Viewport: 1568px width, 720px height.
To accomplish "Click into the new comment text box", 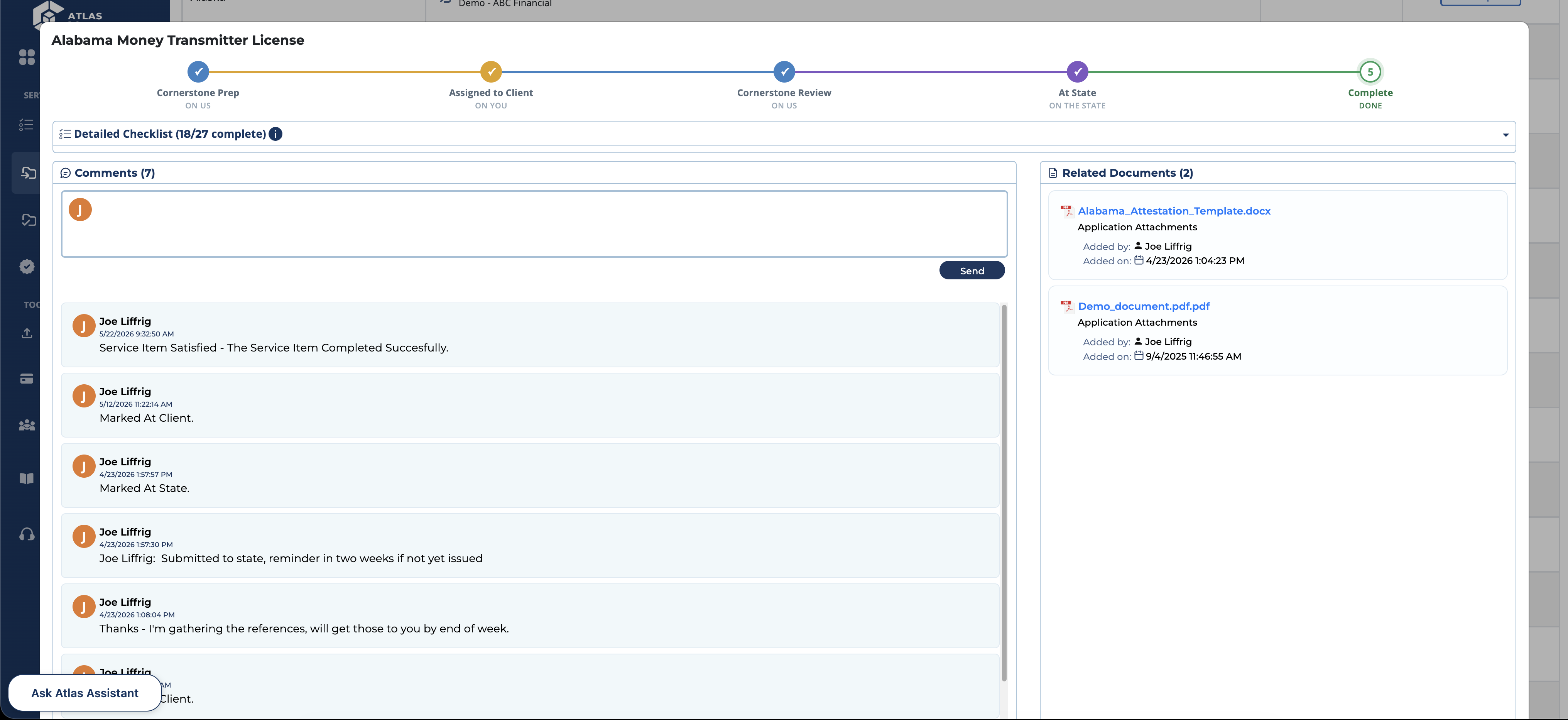I will [x=534, y=224].
